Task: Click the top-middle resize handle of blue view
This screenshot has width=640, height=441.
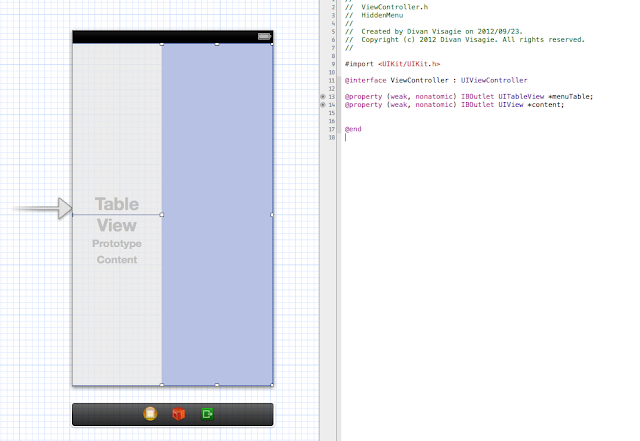Action: tap(217, 44)
